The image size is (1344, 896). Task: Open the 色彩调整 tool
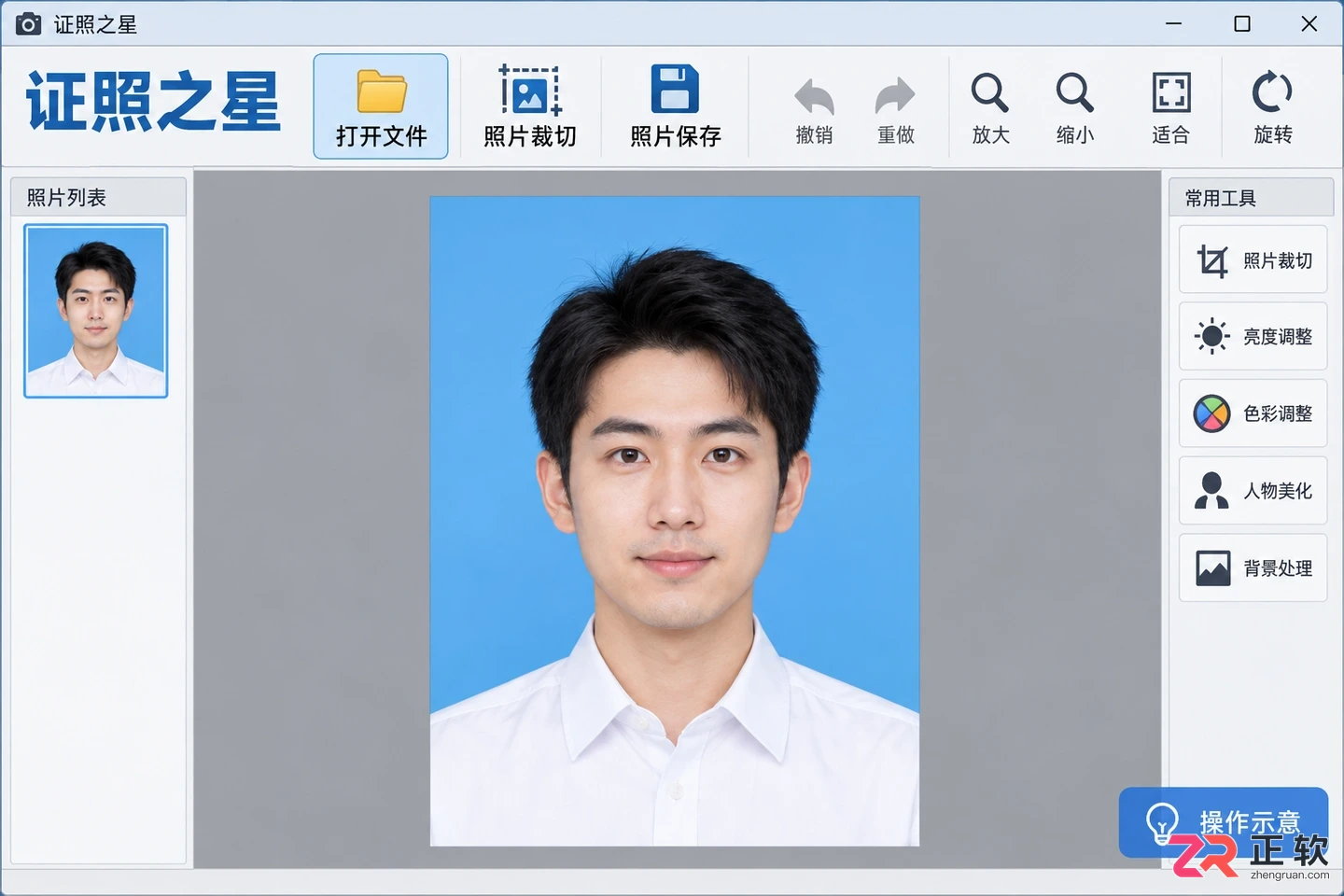pyautogui.click(x=1253, y=413)
